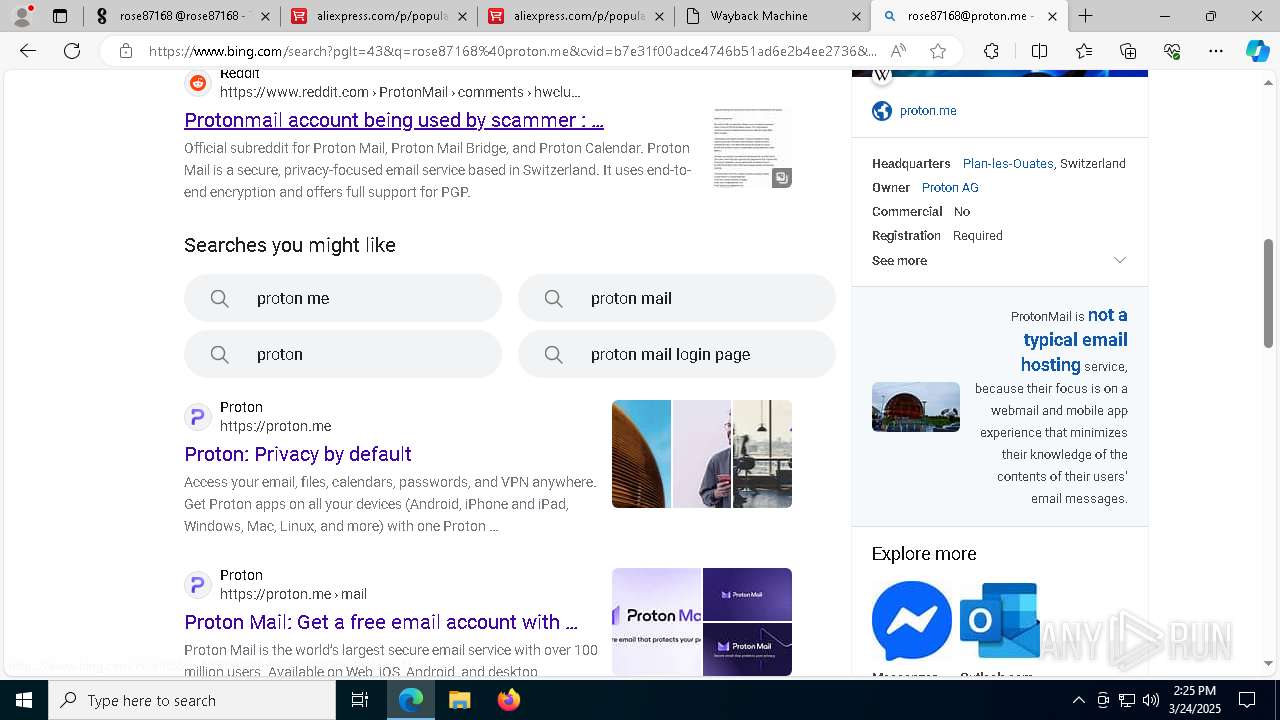Show hidden system tray icons
This screenshot has width=1280, height=720.
point(1078,700)
